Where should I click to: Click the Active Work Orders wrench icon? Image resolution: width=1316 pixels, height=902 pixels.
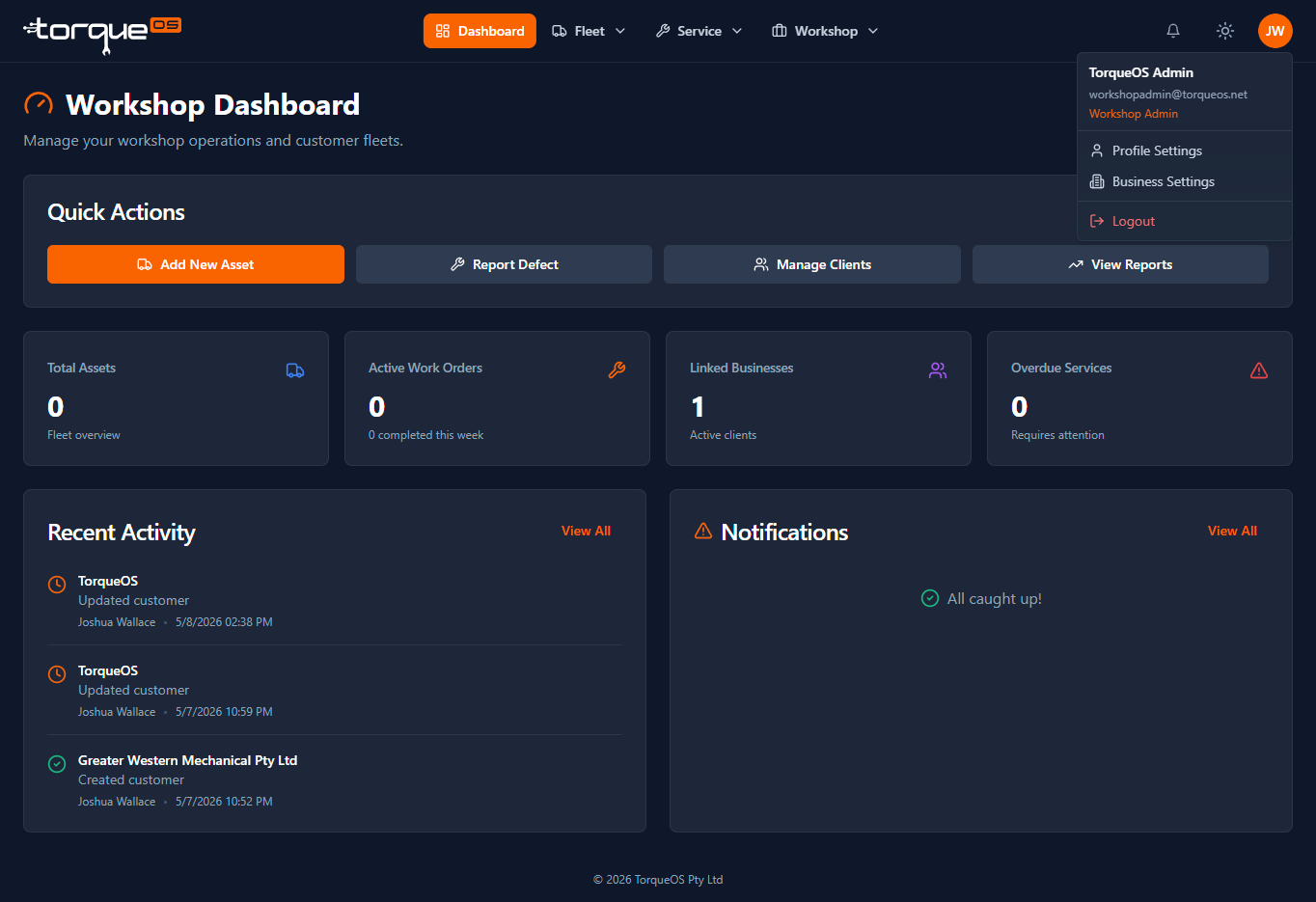click(617, 370)
